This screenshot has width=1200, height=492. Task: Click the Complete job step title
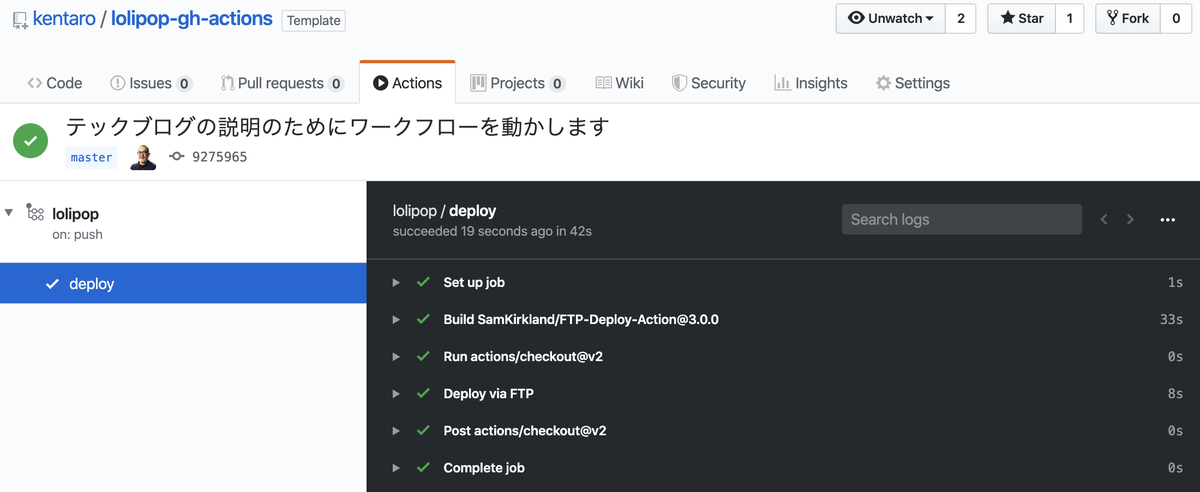coord(484,468)
